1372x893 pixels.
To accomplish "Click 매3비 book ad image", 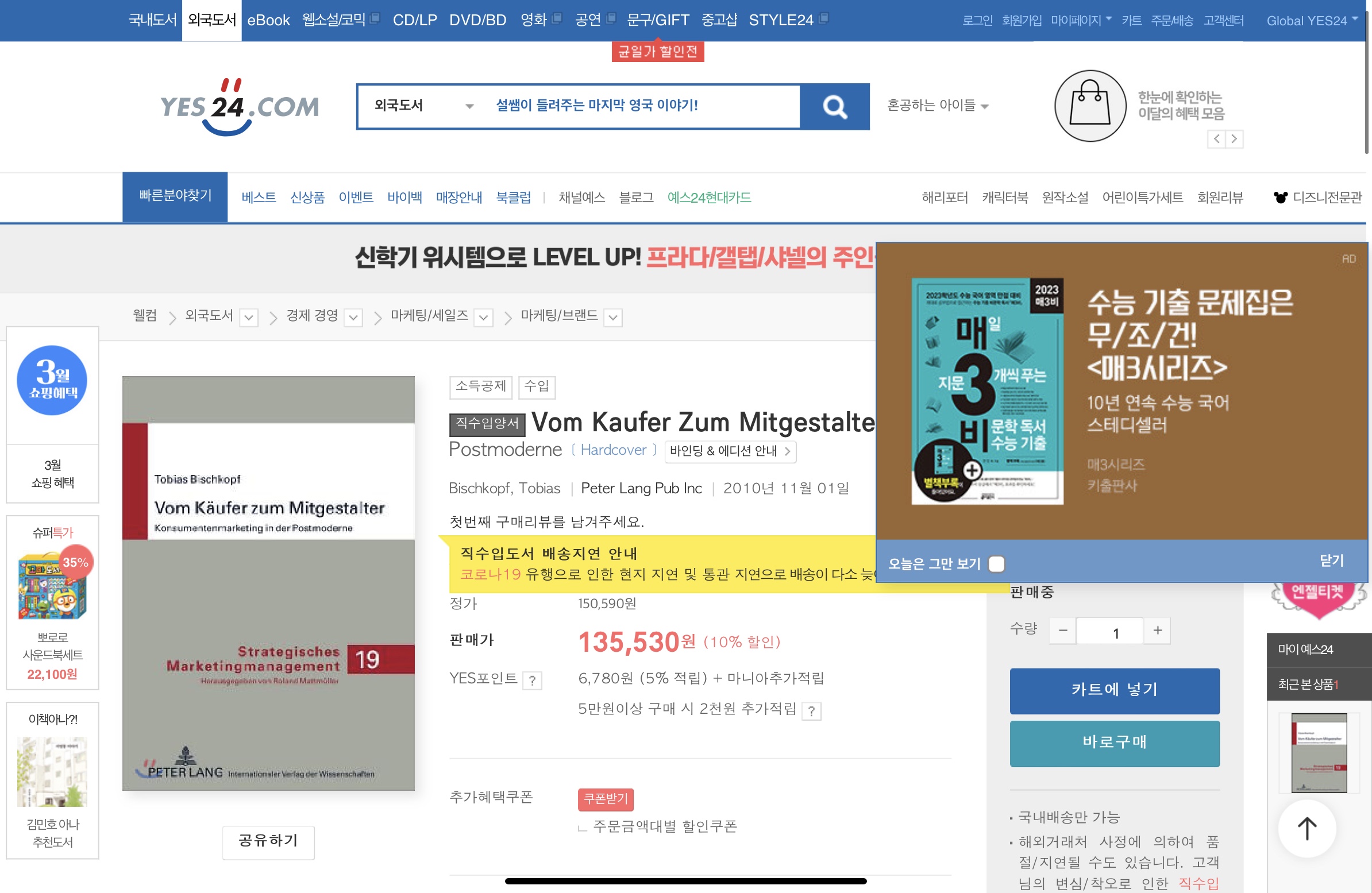I will point(987,392).
